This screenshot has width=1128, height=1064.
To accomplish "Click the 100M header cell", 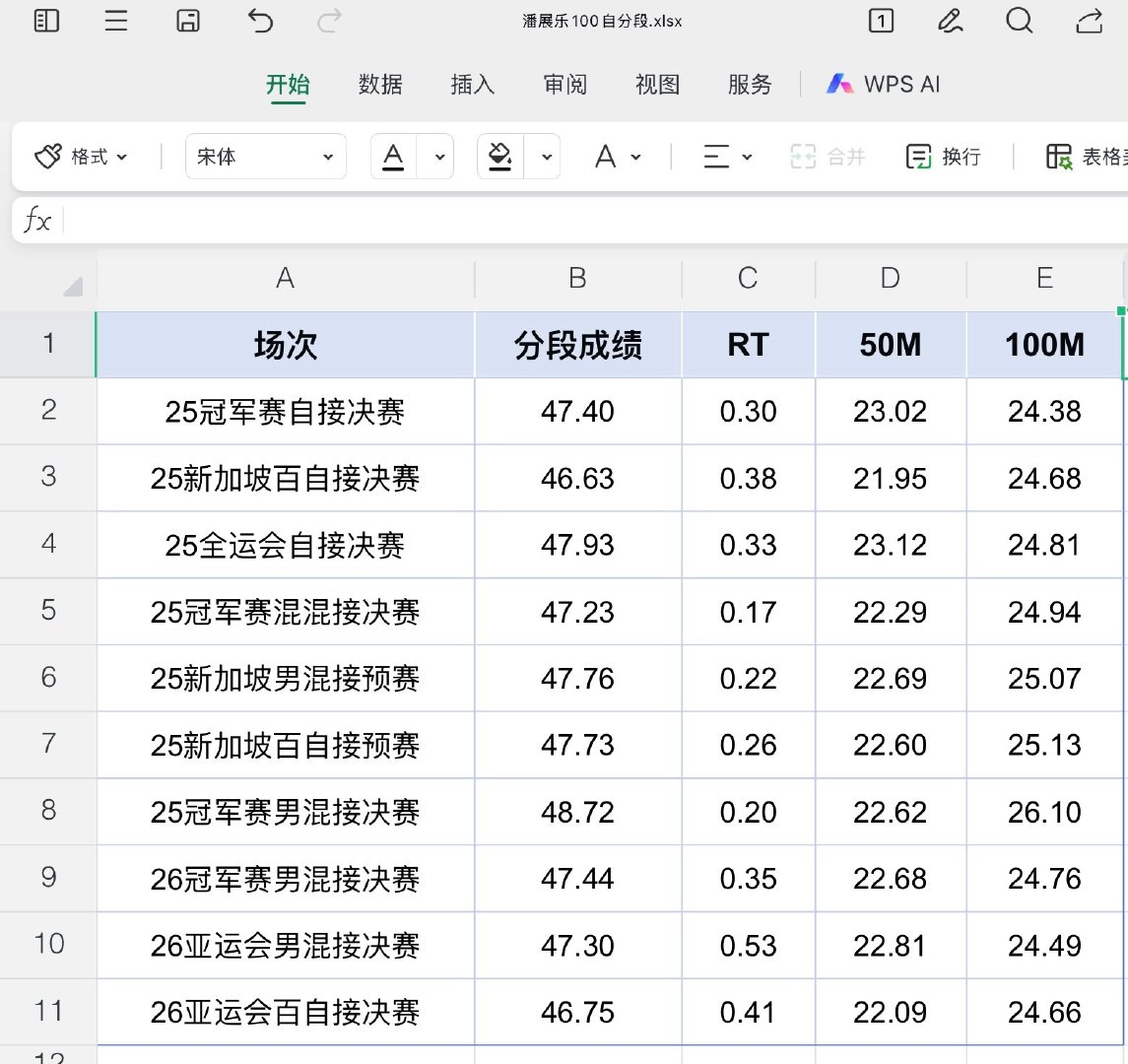I will tap(1044, 345).
